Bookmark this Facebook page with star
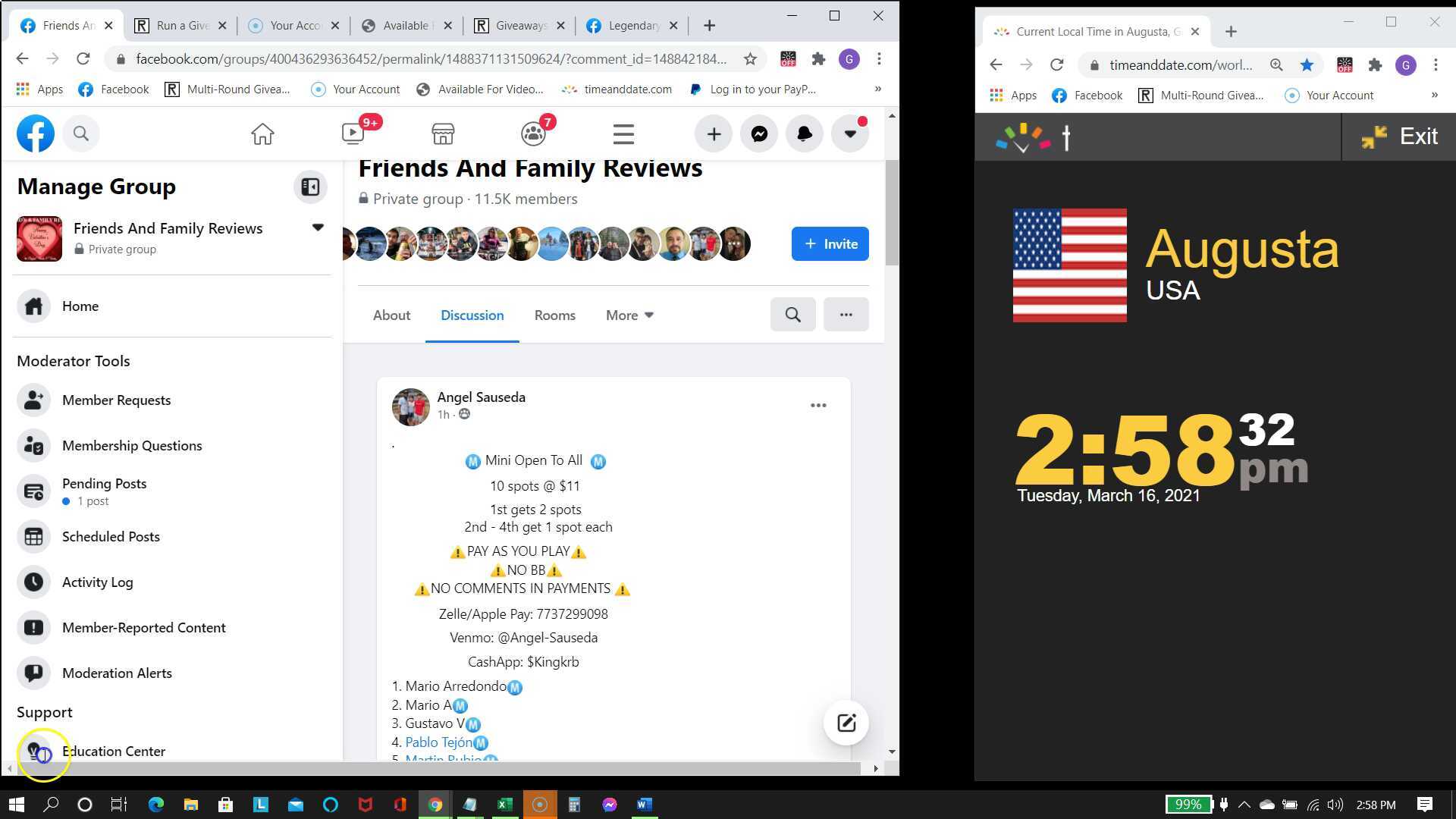 pyautogui.click(x=750, y=59)
